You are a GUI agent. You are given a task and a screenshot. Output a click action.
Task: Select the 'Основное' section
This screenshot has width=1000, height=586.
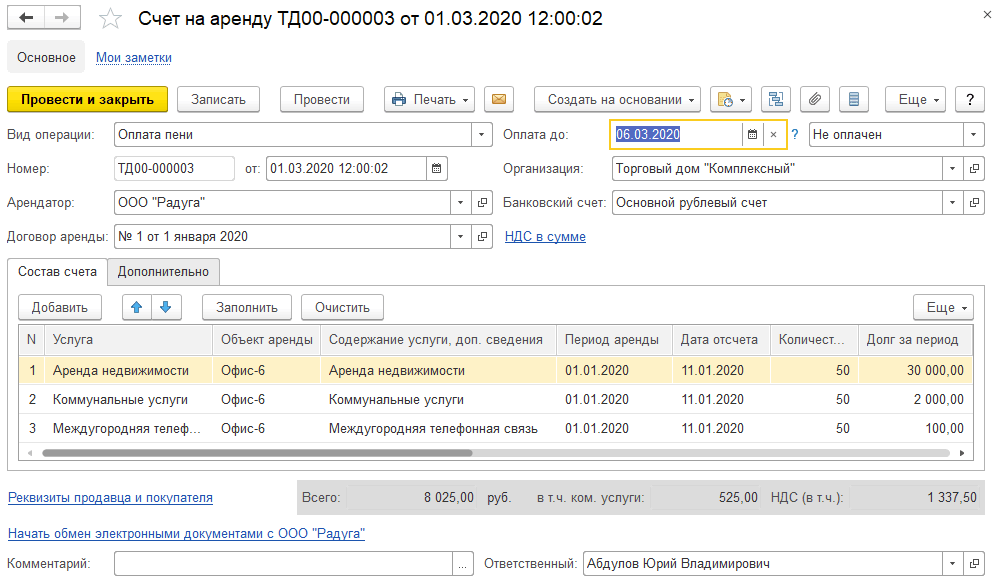46,57
